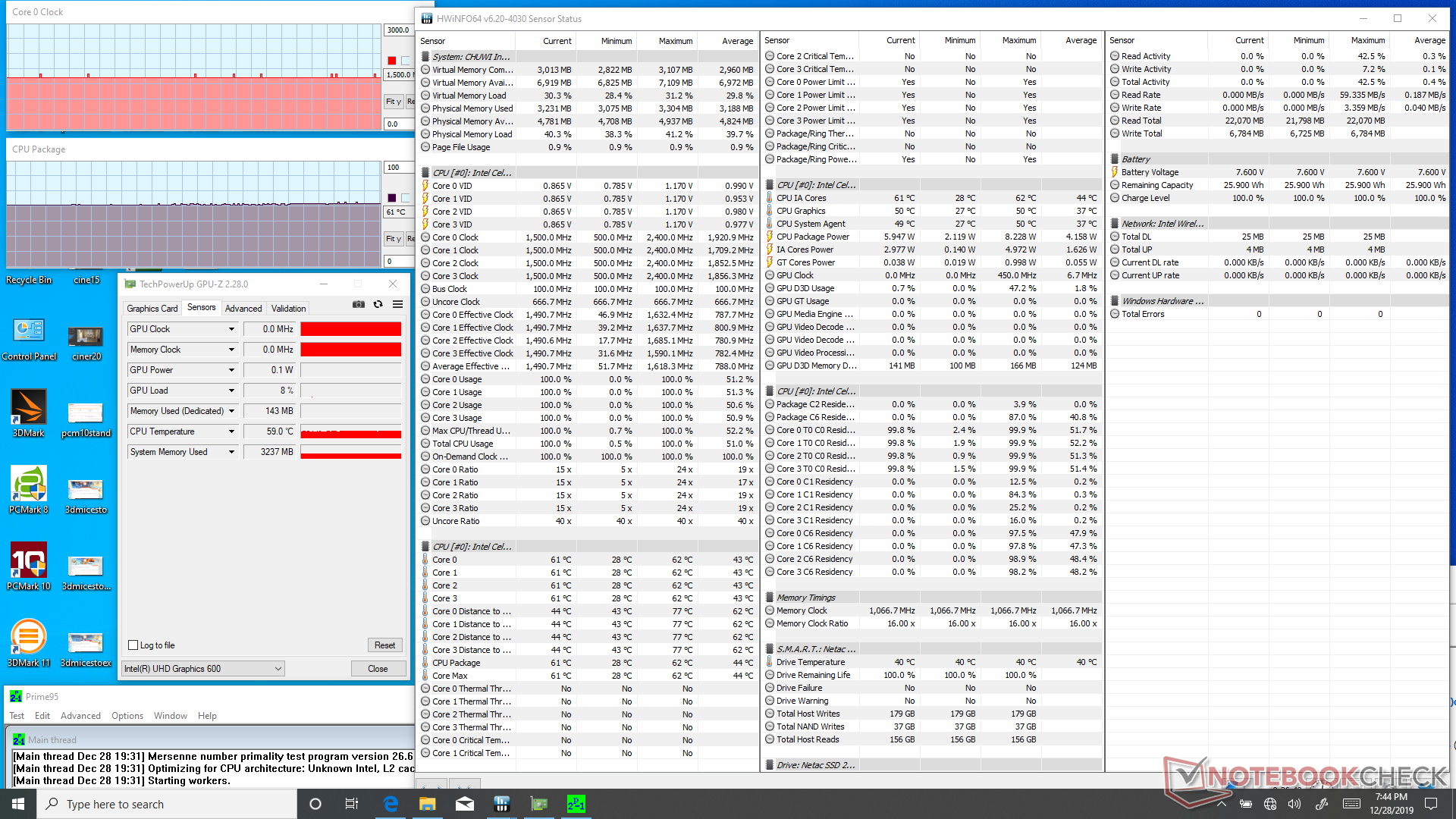Edit the 100 max value in CPU Package graph

click(399, 168)
